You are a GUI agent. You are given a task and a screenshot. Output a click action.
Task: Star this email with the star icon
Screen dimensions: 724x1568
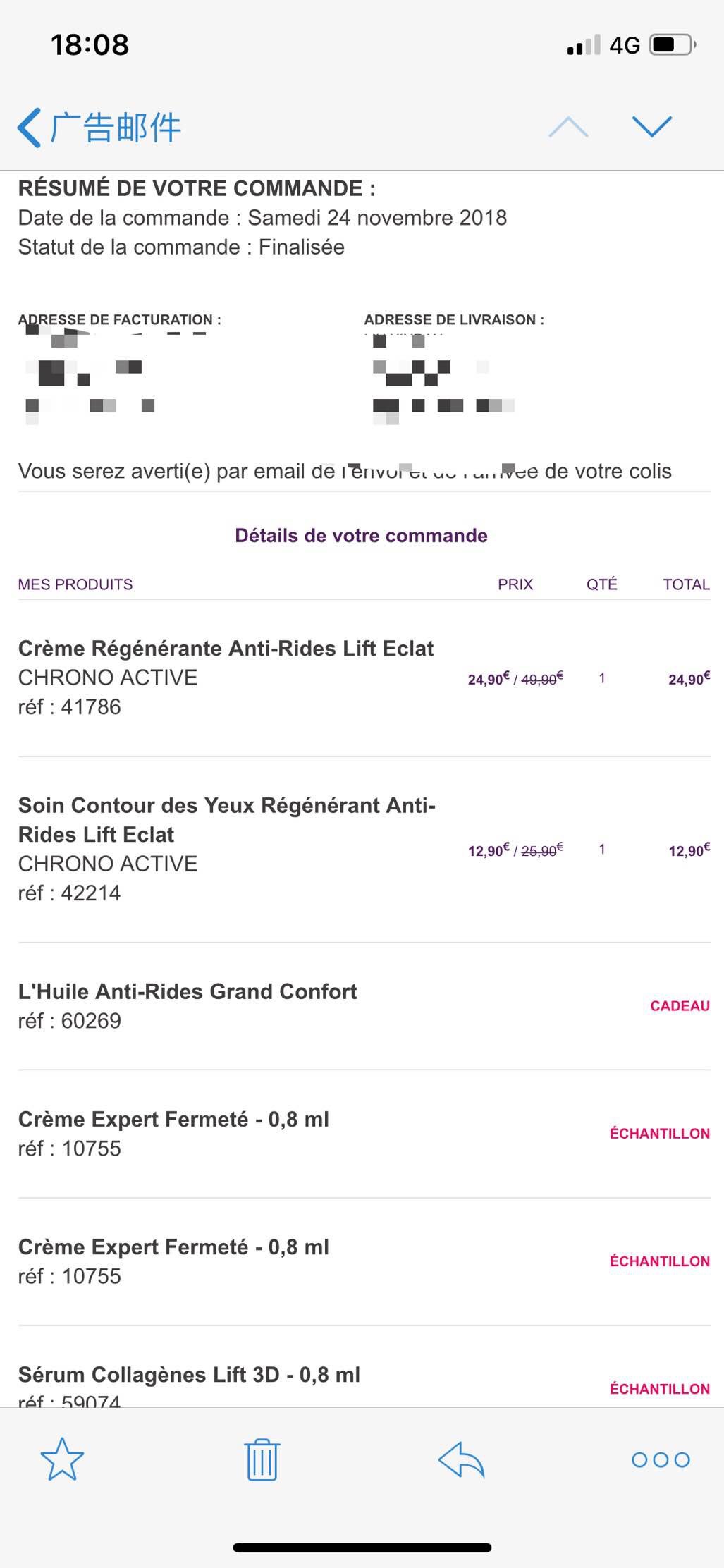(62, 1459)
